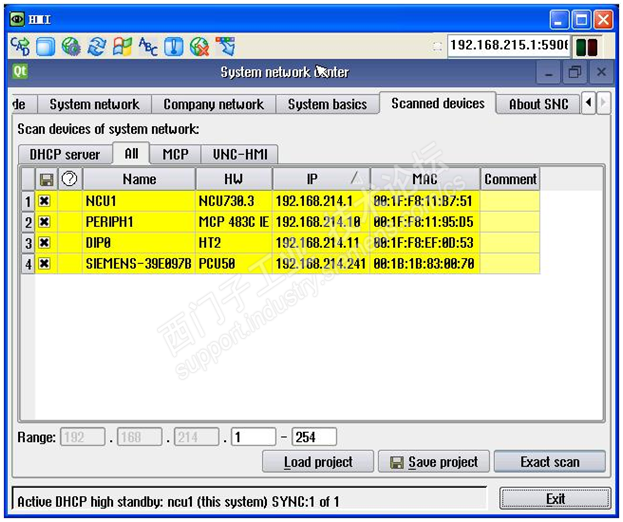
Task: Toggle the save checkbox for NCU1 row
Action: 44,201
